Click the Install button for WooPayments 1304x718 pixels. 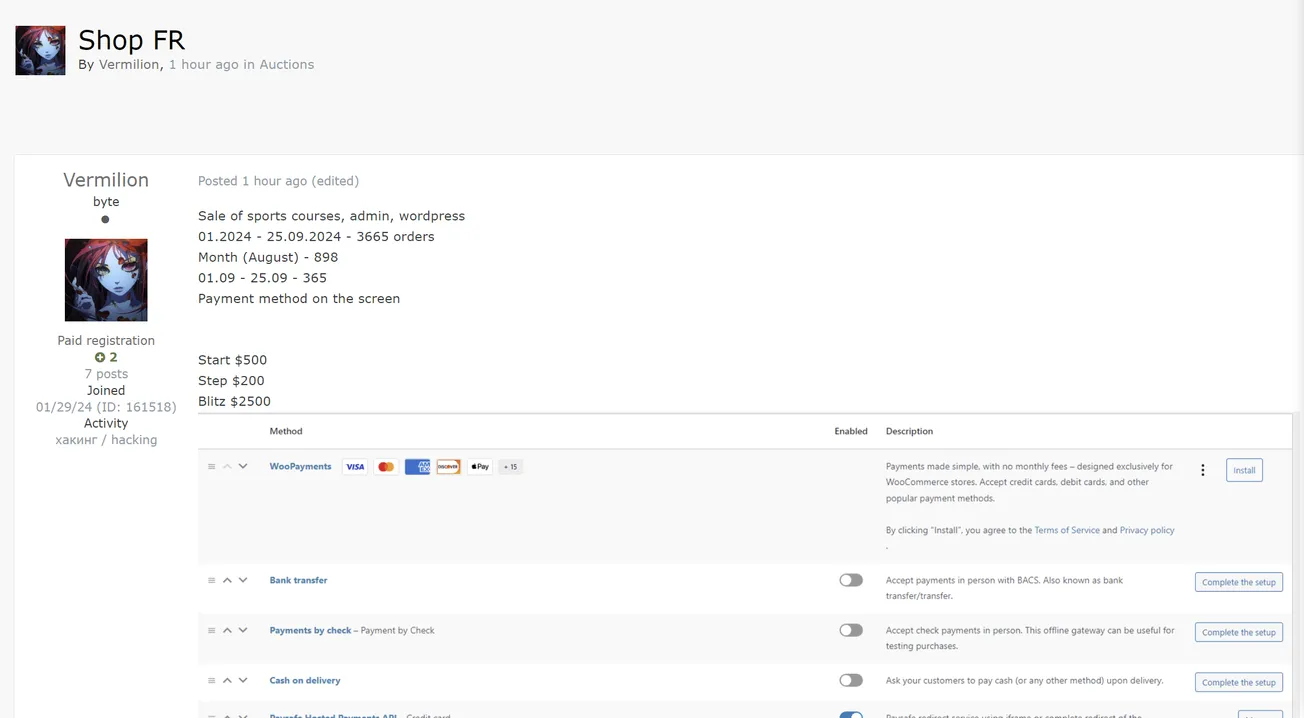pyautogui.click(x=1244, y=470)
